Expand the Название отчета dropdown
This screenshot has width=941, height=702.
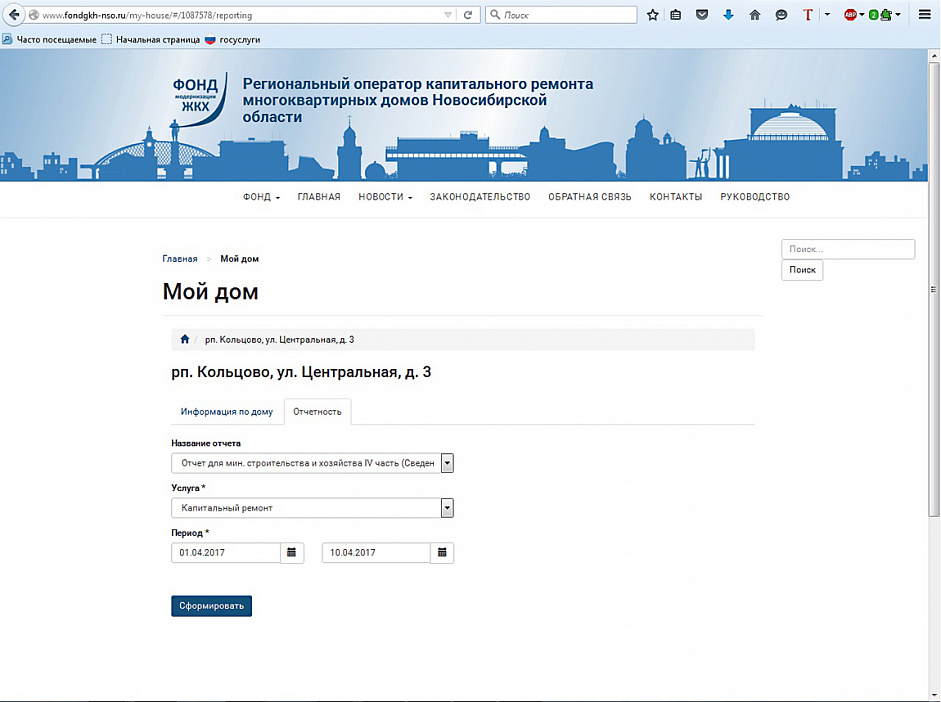[x=447, y=463]
